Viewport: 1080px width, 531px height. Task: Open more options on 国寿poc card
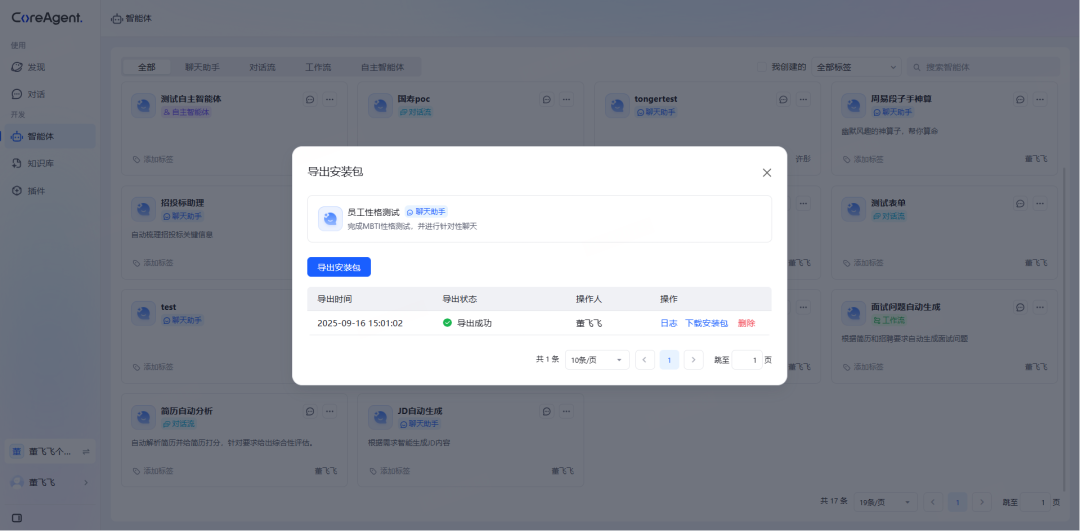point(566,100)
